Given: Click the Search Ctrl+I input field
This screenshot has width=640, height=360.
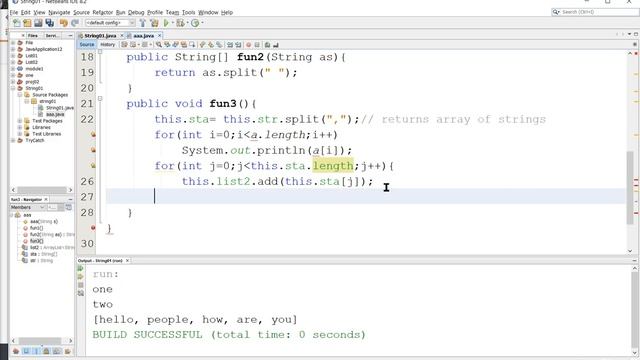Looking at the screenshot, I should click(595, 12).
